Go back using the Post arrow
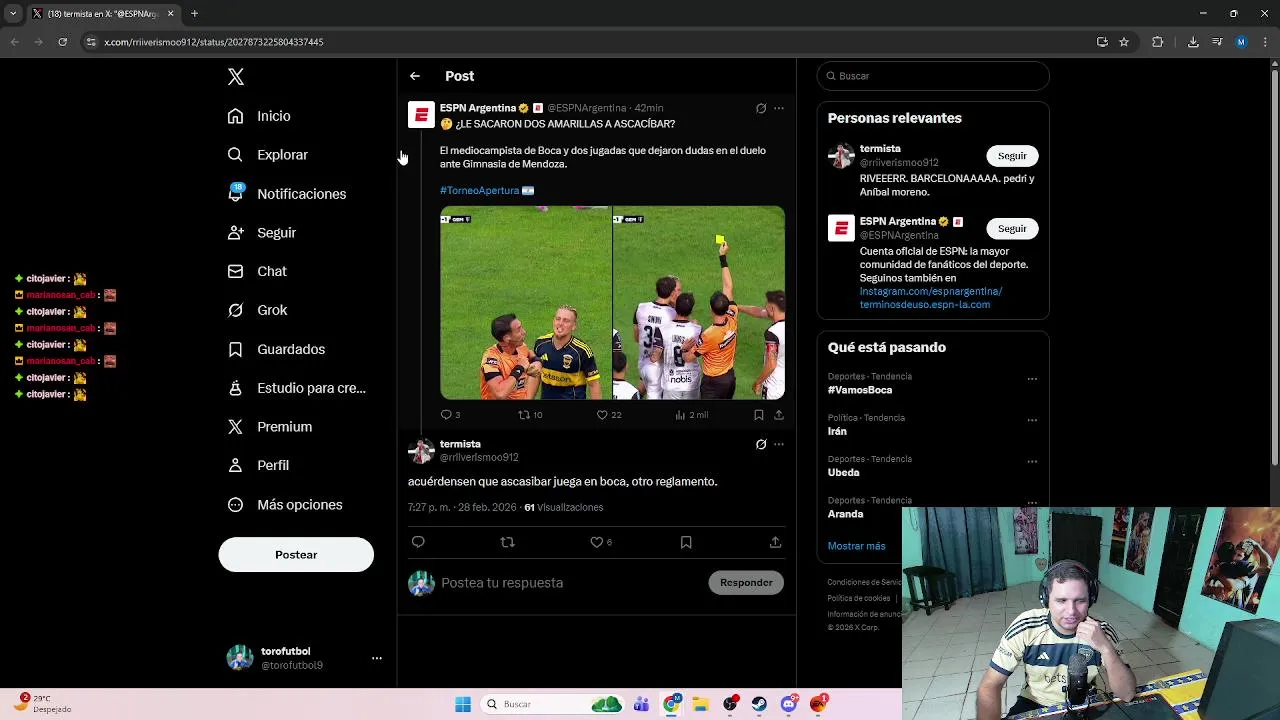The height and width of the screenshot is (720, 1280). click(415, 76)
